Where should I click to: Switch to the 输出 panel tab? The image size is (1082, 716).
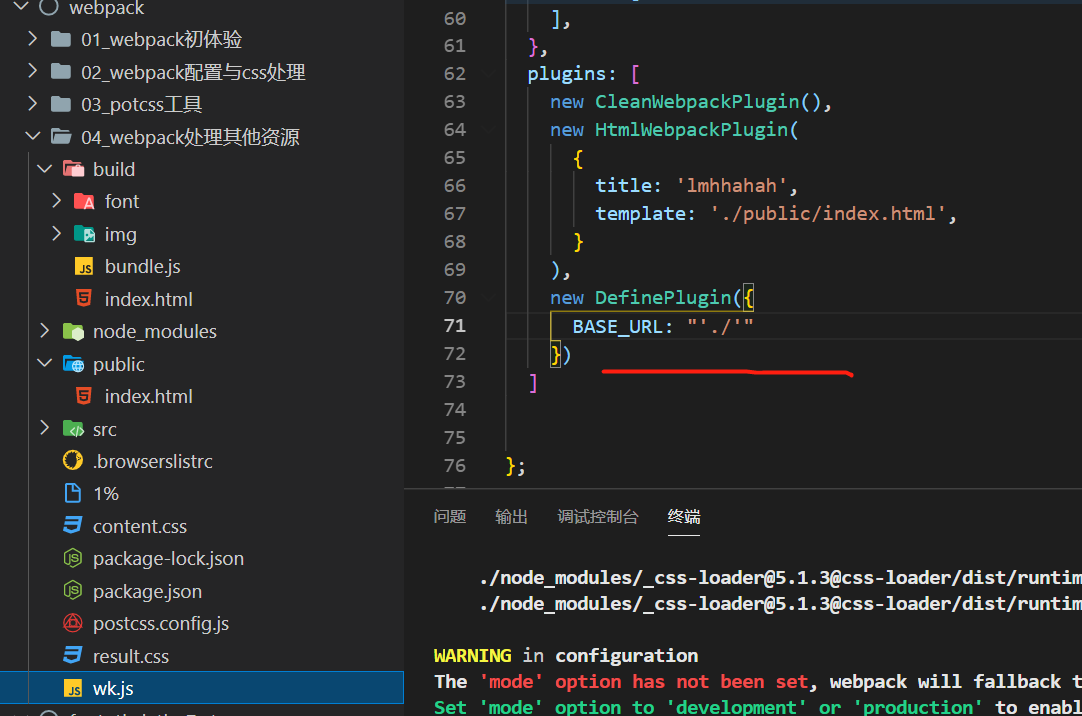[511, 516]
